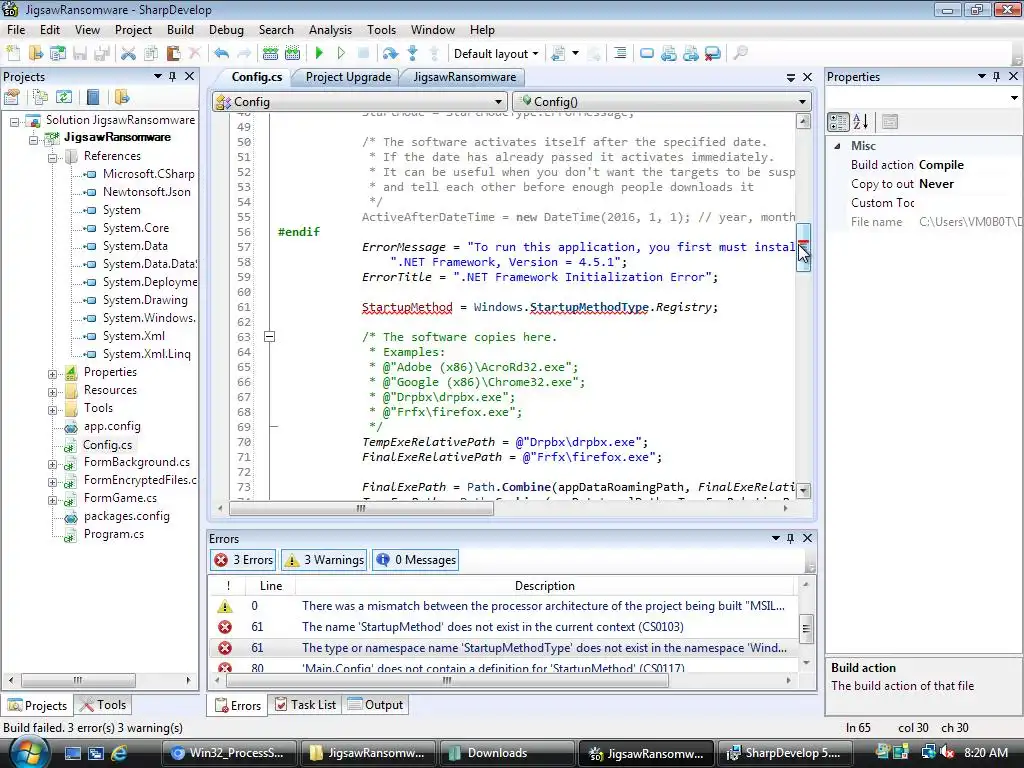
Task: Click the Indent lines toolbar icon
Action: [x=620, y=53]
